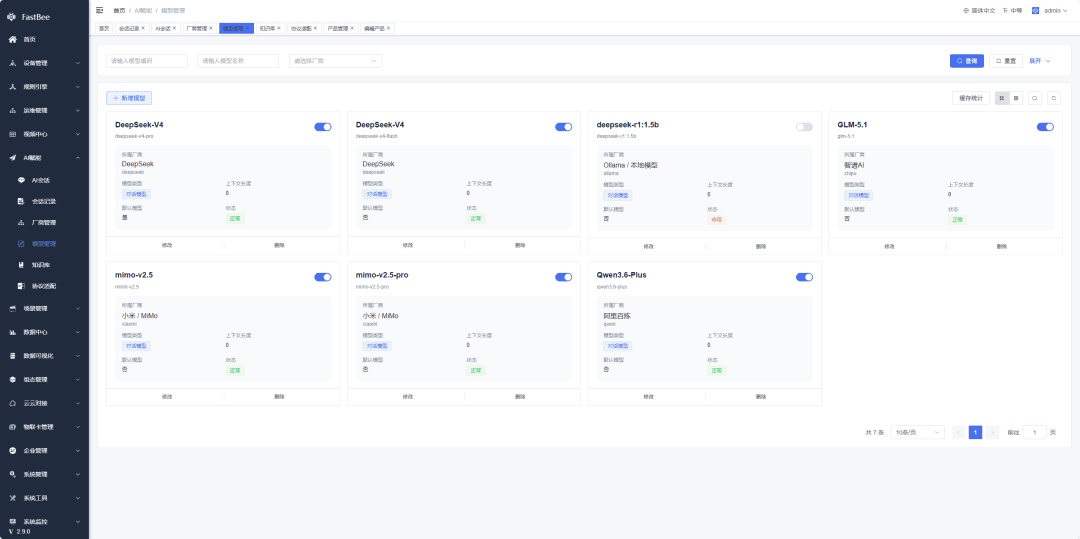Collapse the AI赋能 sidebar menu
Viewport: 1080px width, 539px height.
coord(44,158)
